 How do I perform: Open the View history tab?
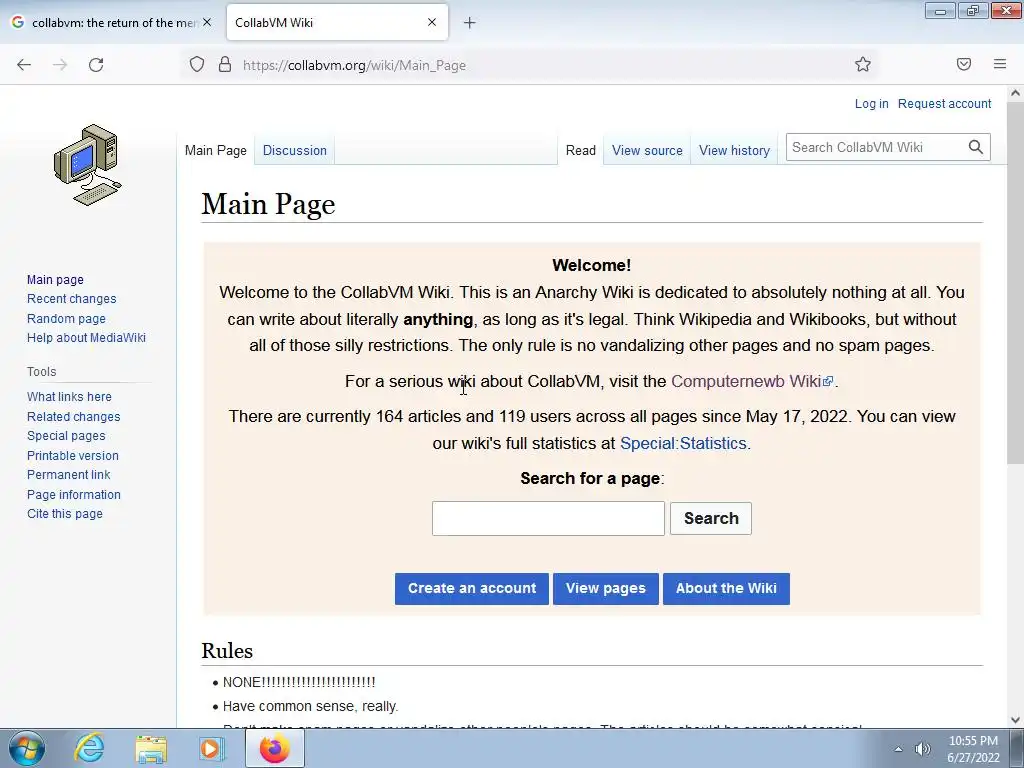click(734, 150)
